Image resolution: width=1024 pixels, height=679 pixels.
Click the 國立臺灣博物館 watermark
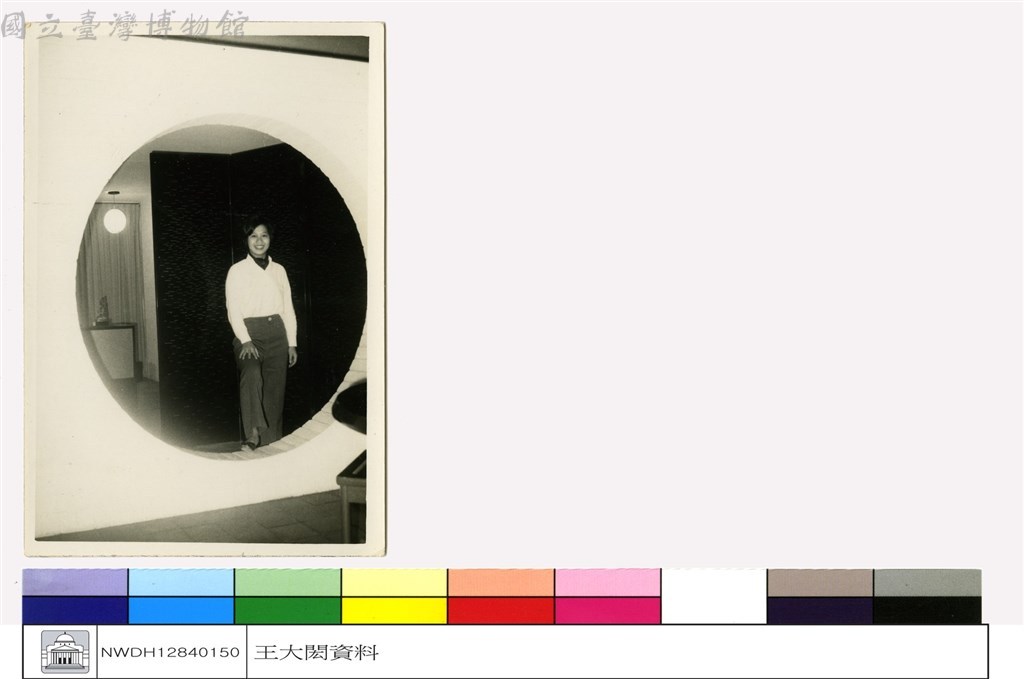125,25
